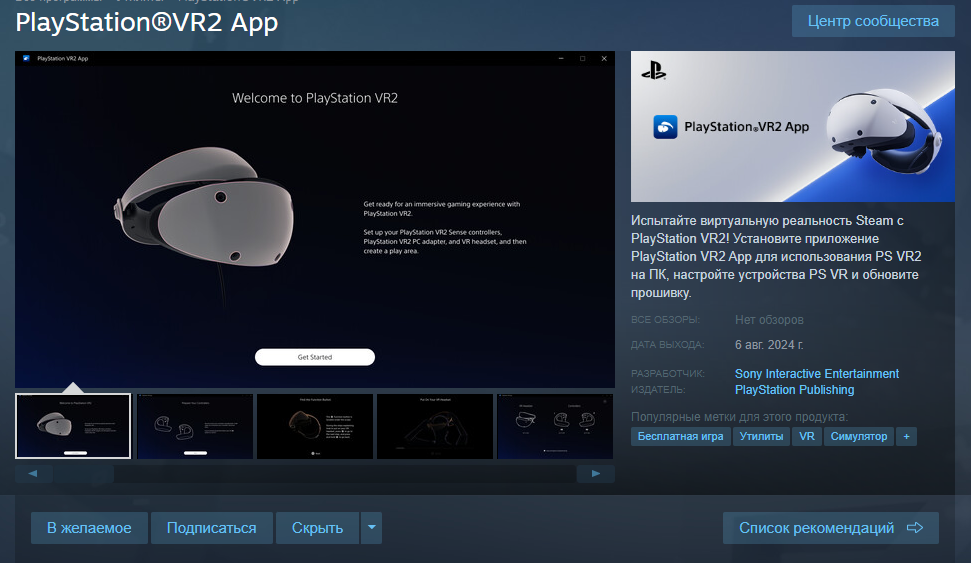Click the Нет обзоров reviews text
Screen dimensions: 971x563
[769, 320]
